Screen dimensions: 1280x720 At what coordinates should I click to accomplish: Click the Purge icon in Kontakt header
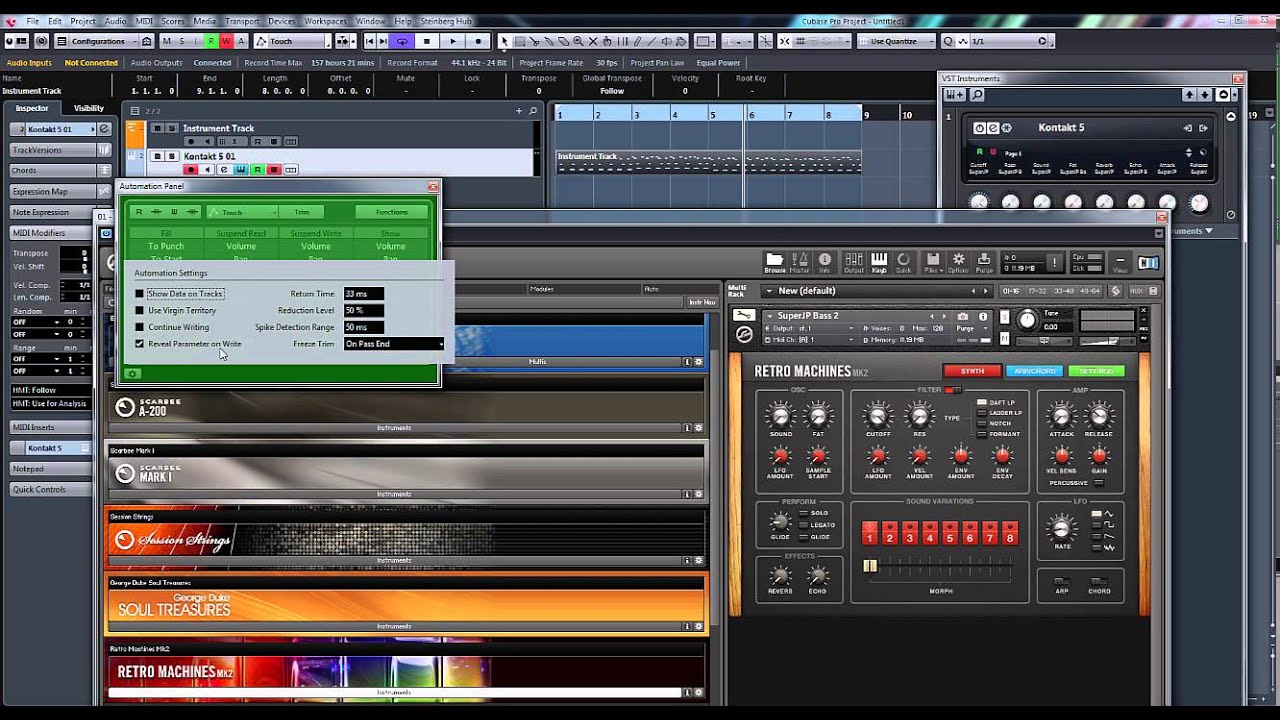[x=983, y=262]
